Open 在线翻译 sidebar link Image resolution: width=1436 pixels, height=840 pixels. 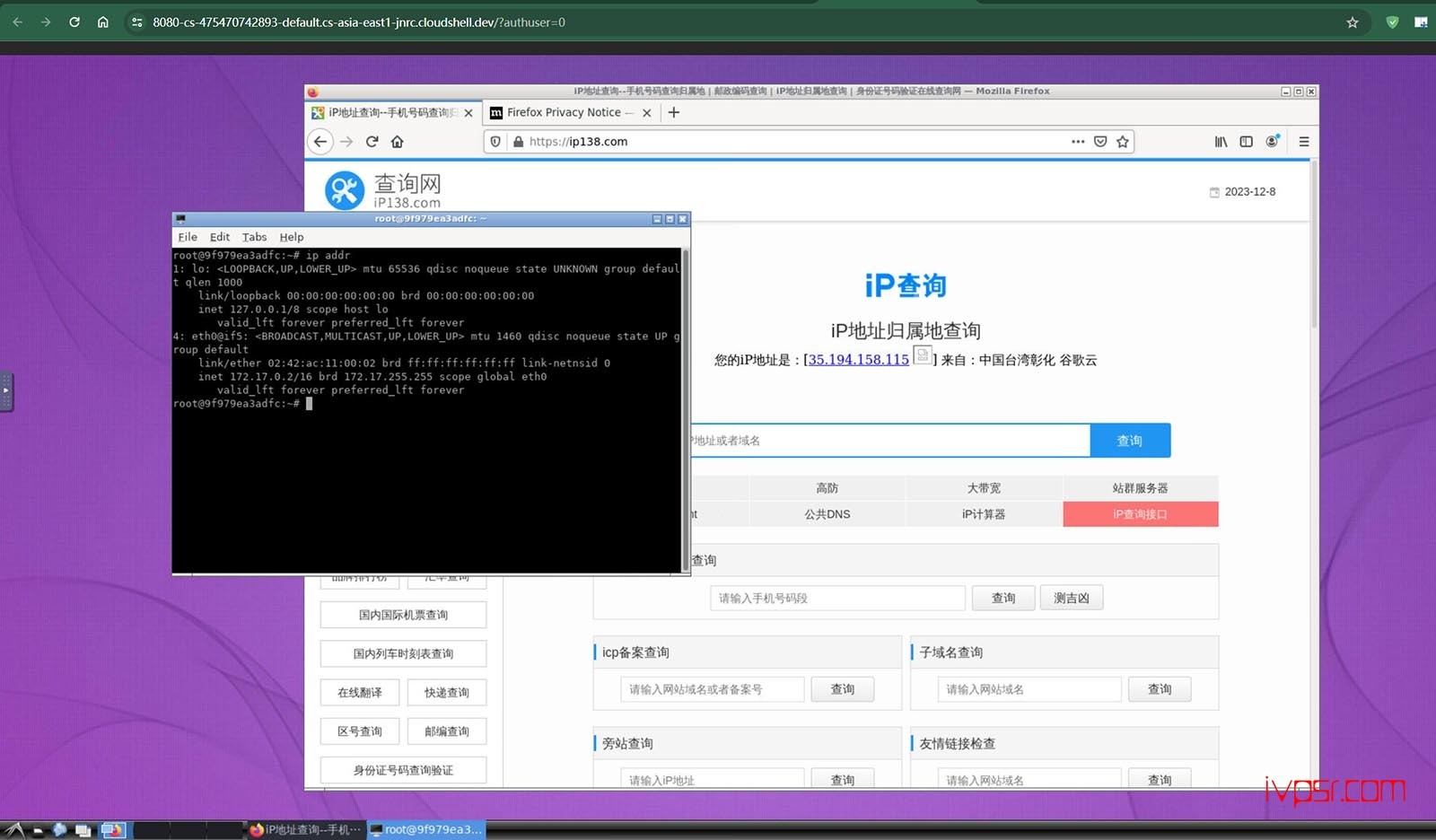(x=360, y=693)
